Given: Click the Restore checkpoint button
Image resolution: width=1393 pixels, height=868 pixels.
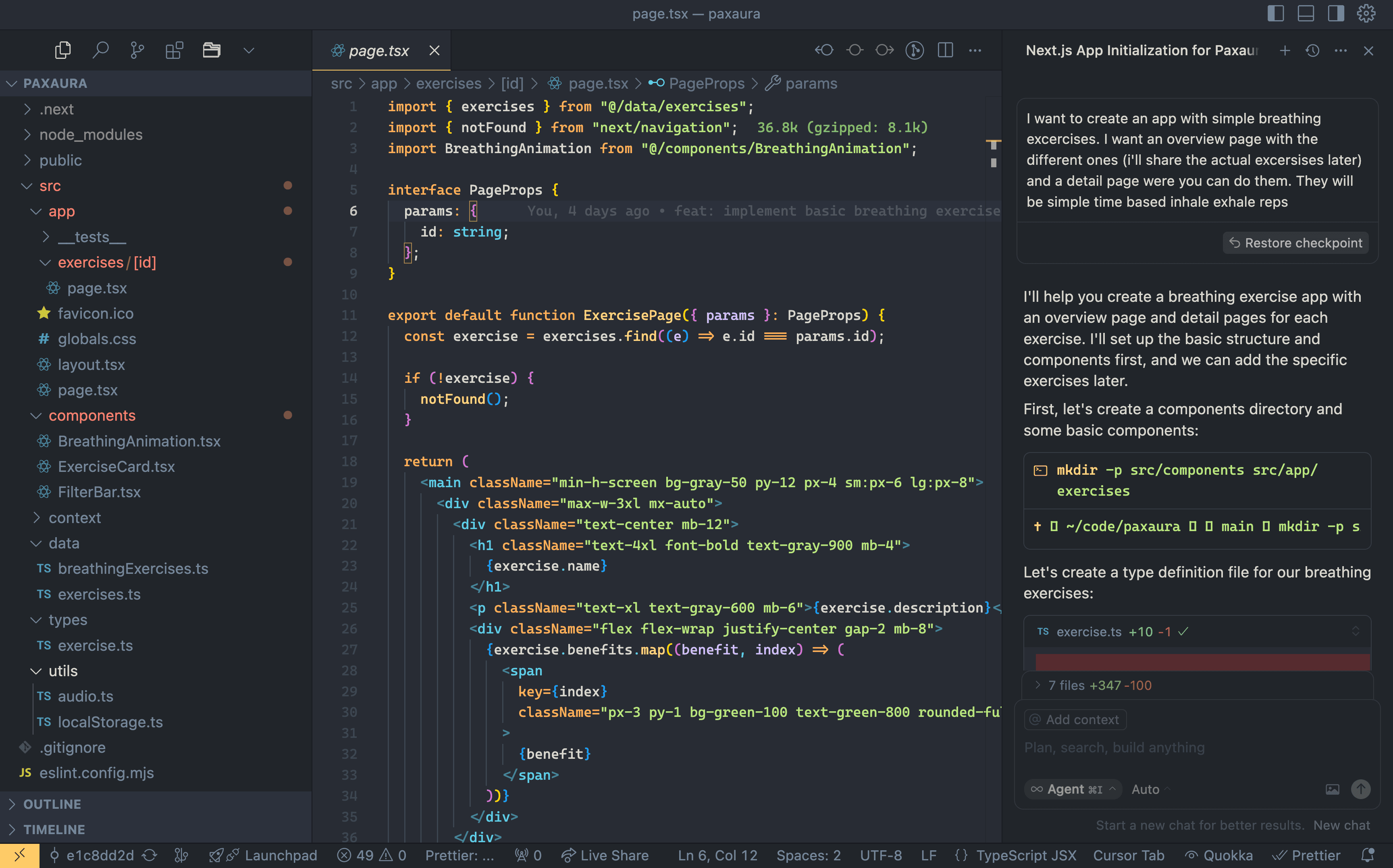Looking at the screenshot, I should click(x=1295, y=243).
